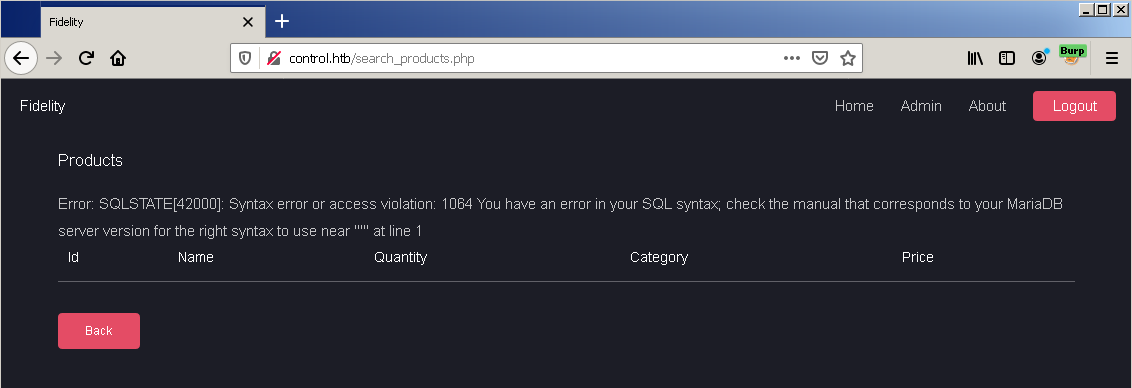The width and height of the screenshot is (1132, 388).
Task: Bookmark this page with star
Action: point(848,59)
